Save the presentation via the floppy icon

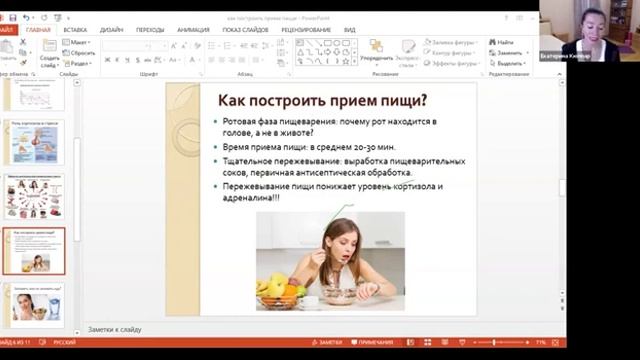pyautogui.click(x=13, y=18)
